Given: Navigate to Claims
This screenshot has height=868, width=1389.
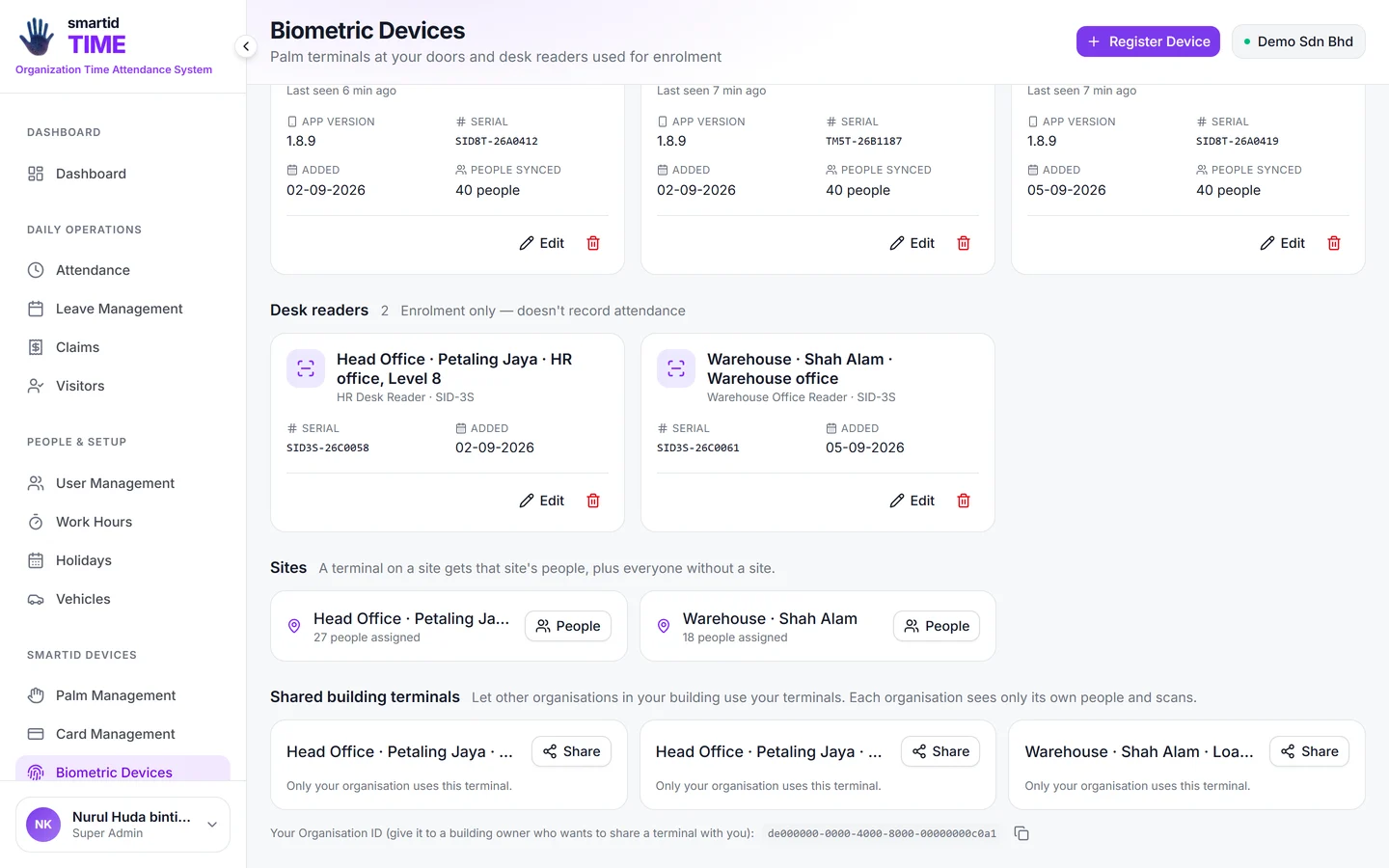Looking at the screenshot, I should click(123, 347).
